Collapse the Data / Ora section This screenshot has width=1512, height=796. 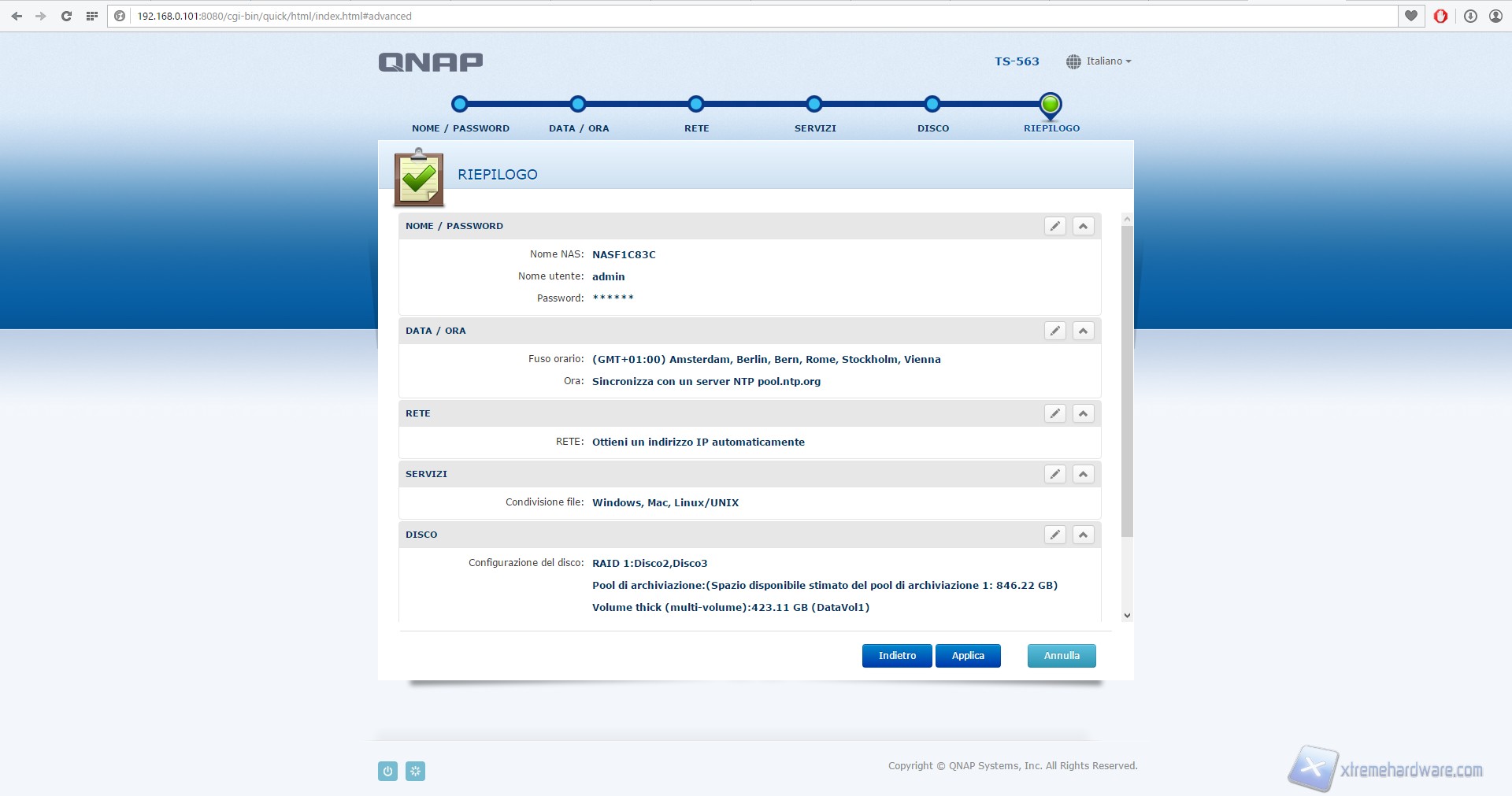[1083, 331]
